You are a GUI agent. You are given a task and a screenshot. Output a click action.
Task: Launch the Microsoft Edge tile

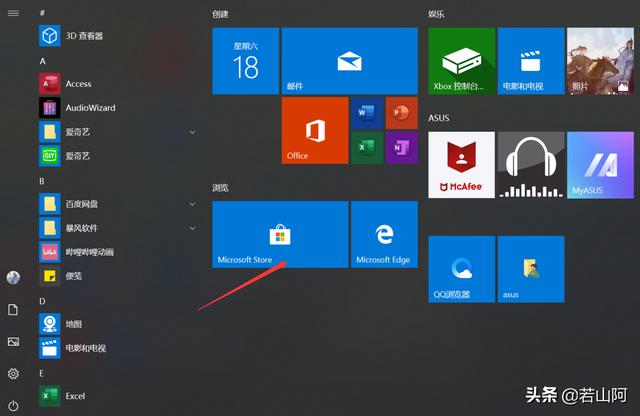(384, 234)
